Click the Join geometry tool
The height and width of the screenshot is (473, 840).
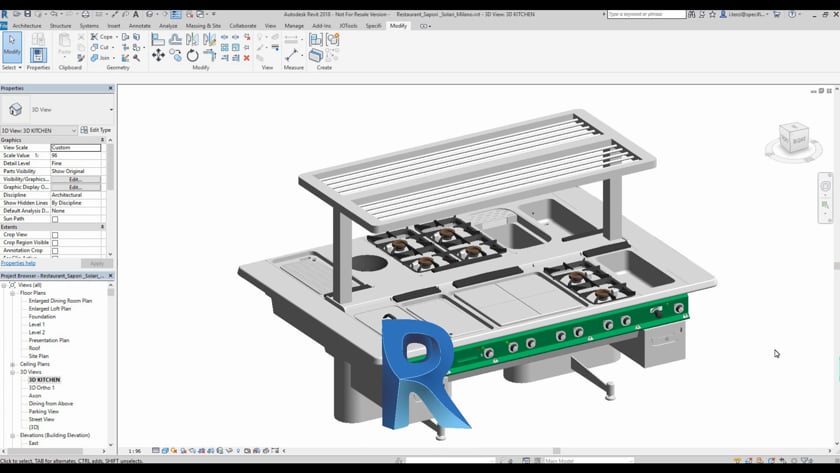101,58
